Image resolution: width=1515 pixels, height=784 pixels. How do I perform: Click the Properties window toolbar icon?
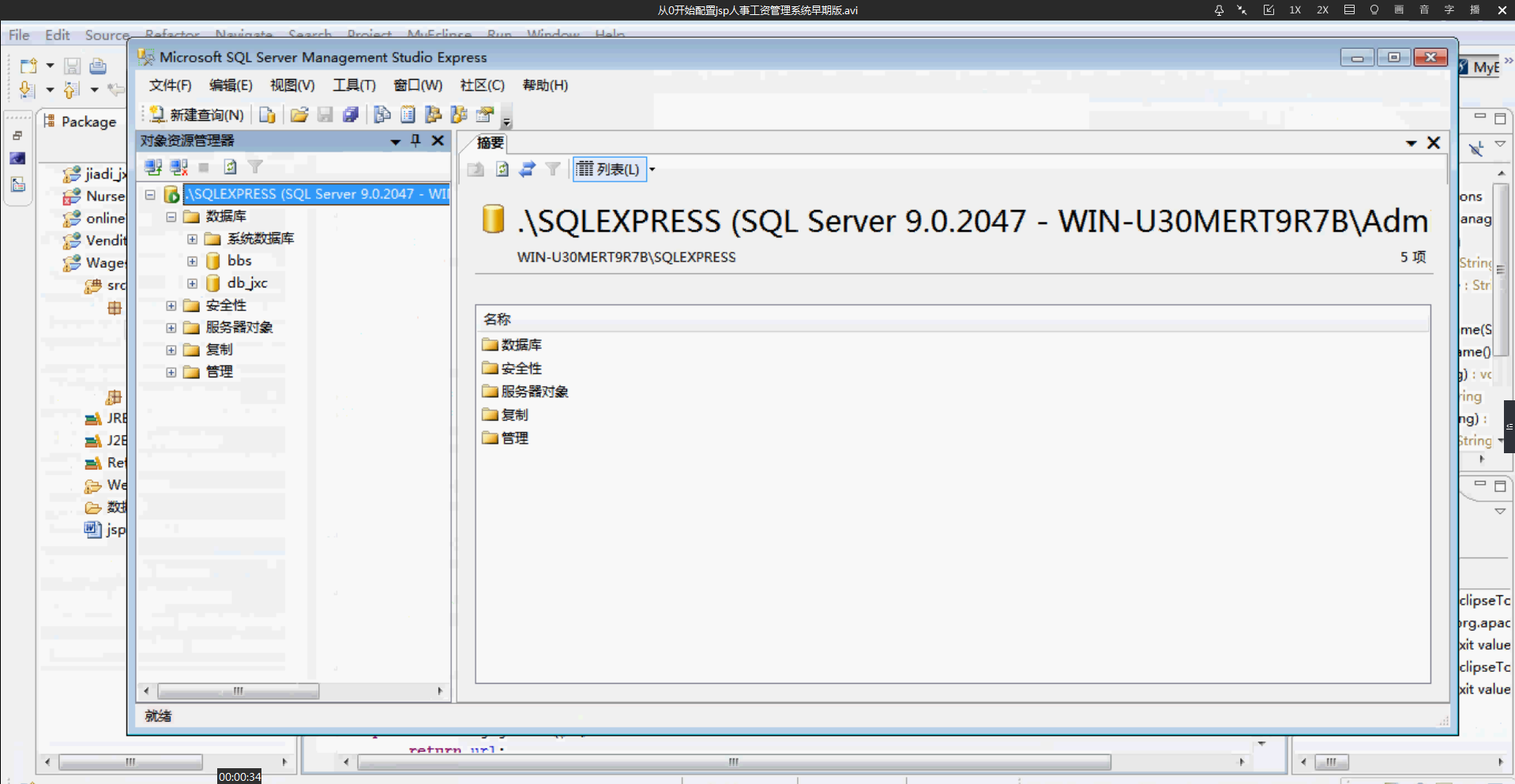pyautogui.click(x=485, y=114)
